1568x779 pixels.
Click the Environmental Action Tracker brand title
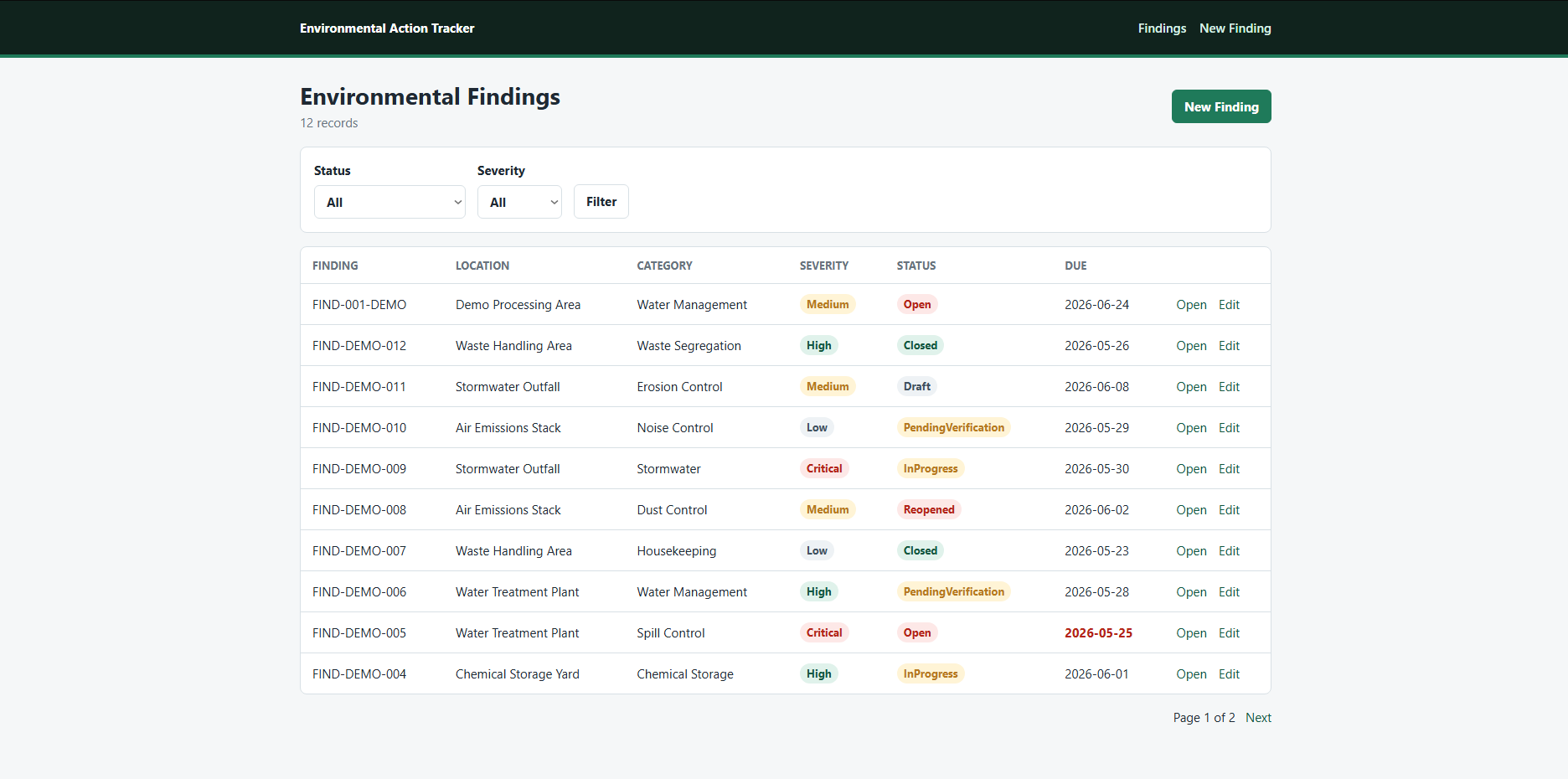[387, 28]
